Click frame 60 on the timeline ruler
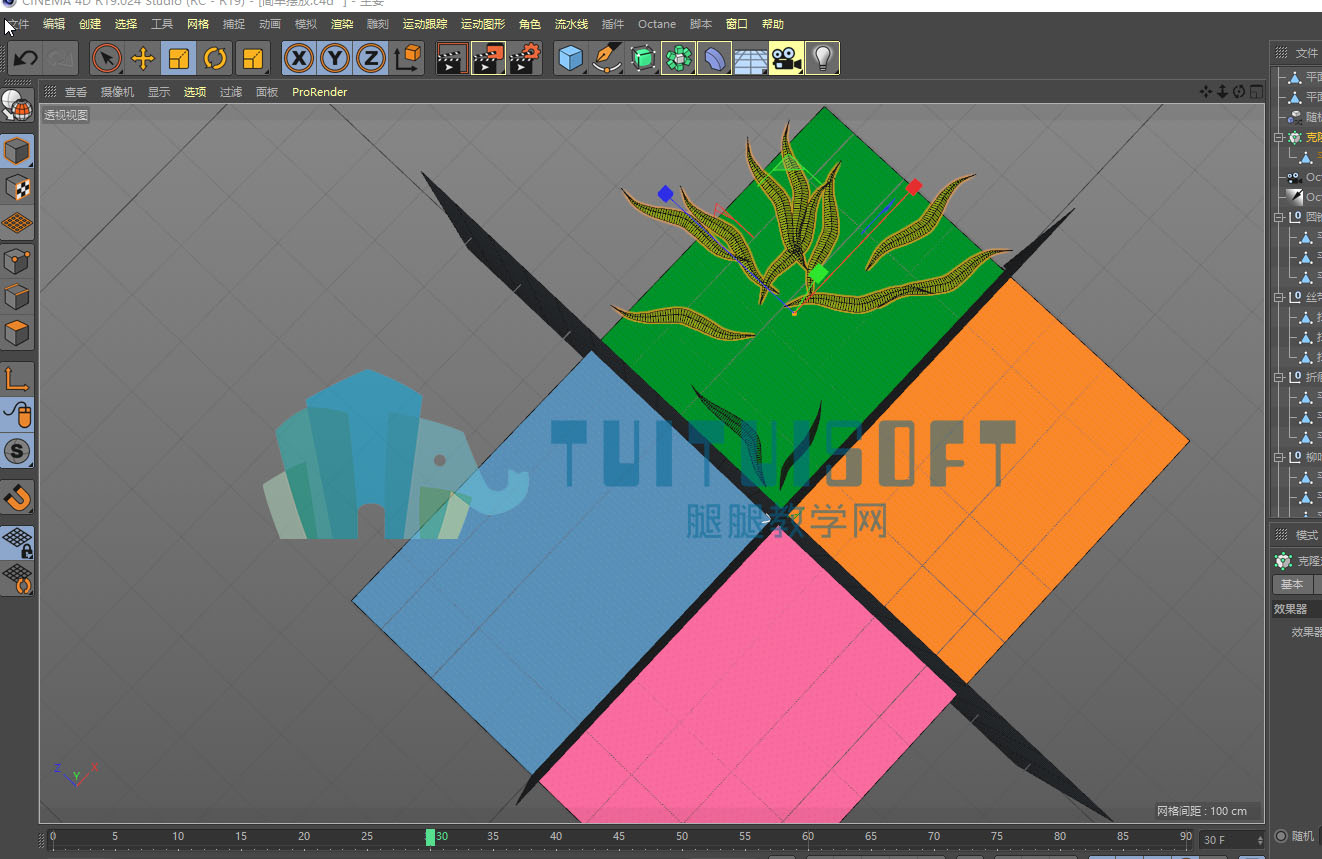 808,837
